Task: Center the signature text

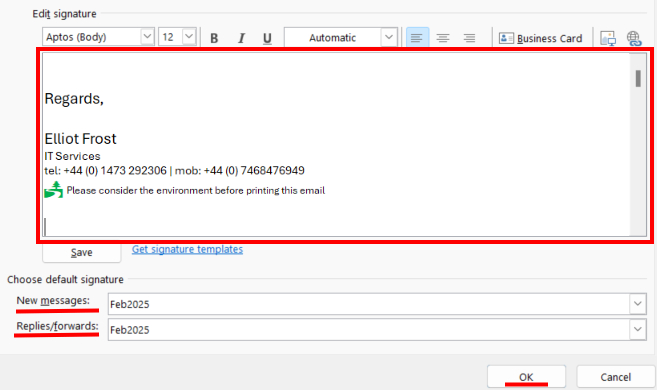Action: click(x=443, y=38)
